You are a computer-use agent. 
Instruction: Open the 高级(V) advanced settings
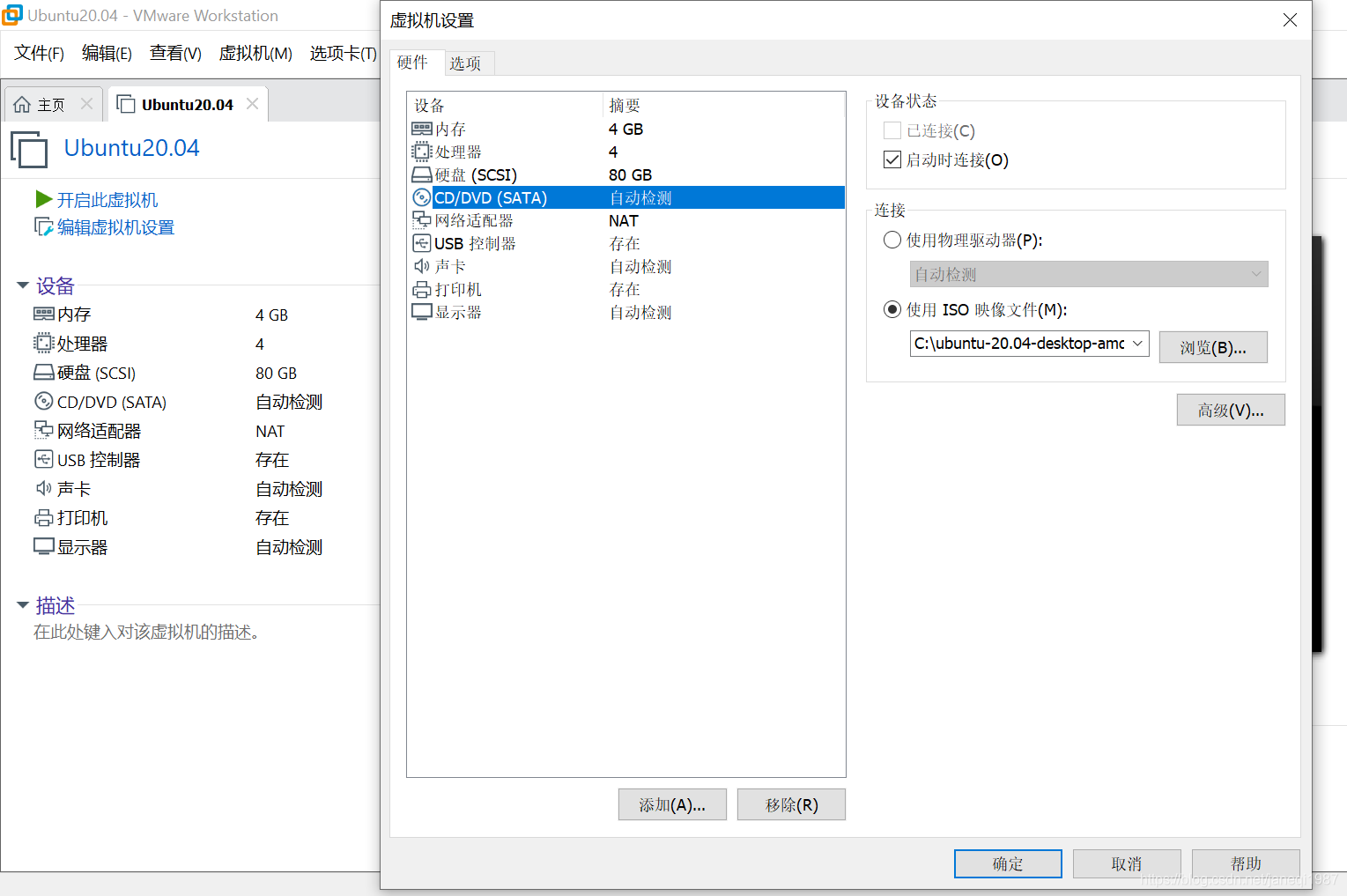(x=1230, y=409)
